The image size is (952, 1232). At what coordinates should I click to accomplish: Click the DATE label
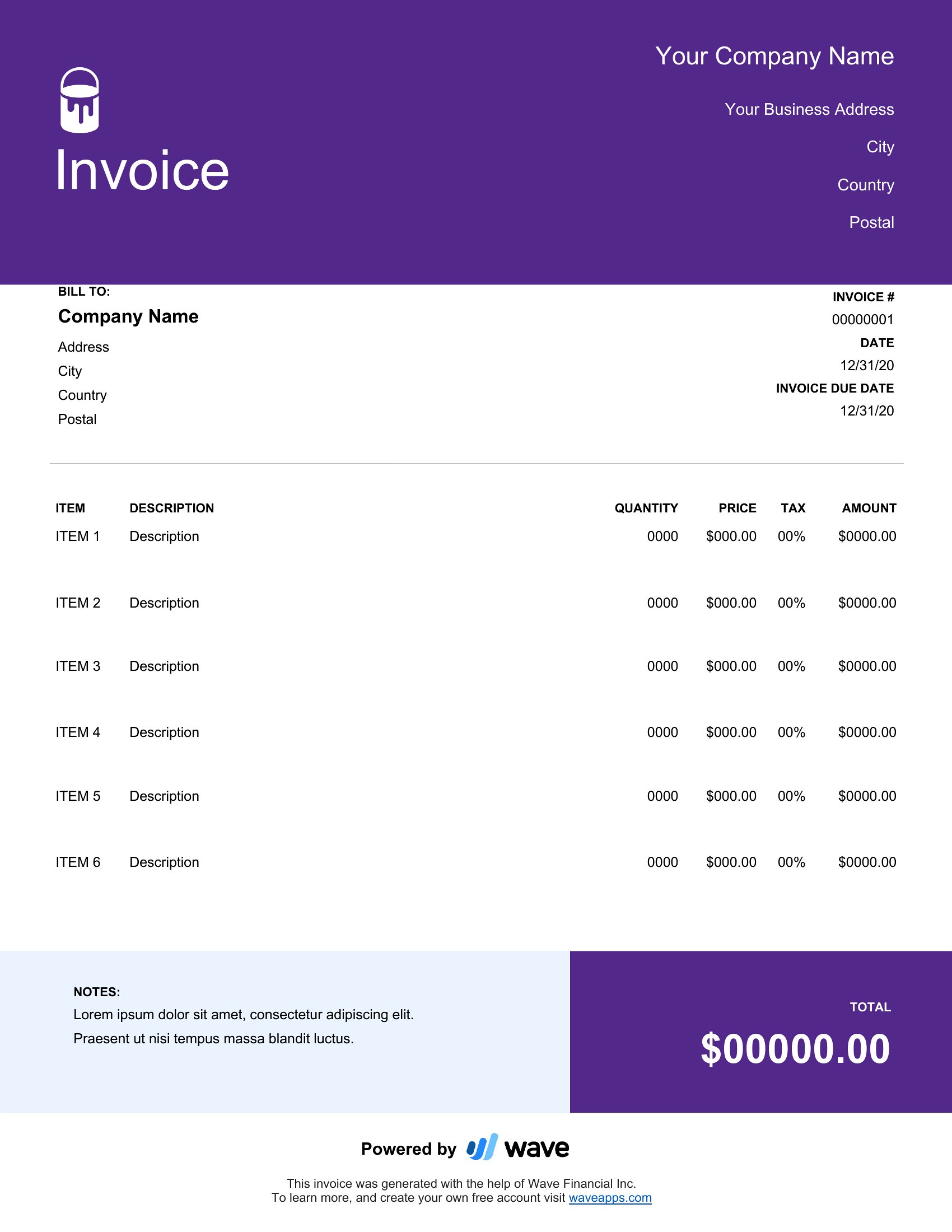877,343
